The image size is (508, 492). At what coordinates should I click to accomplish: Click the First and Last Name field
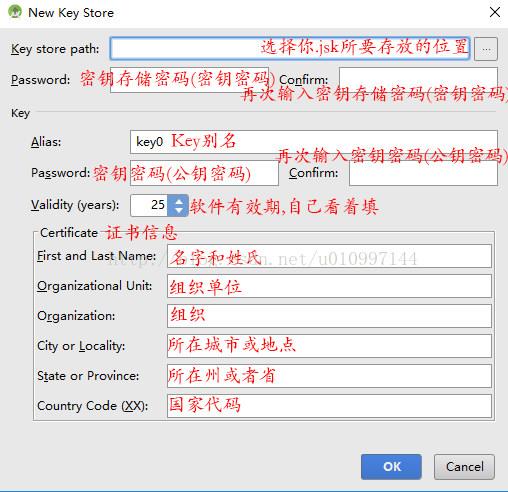[329, 256]
